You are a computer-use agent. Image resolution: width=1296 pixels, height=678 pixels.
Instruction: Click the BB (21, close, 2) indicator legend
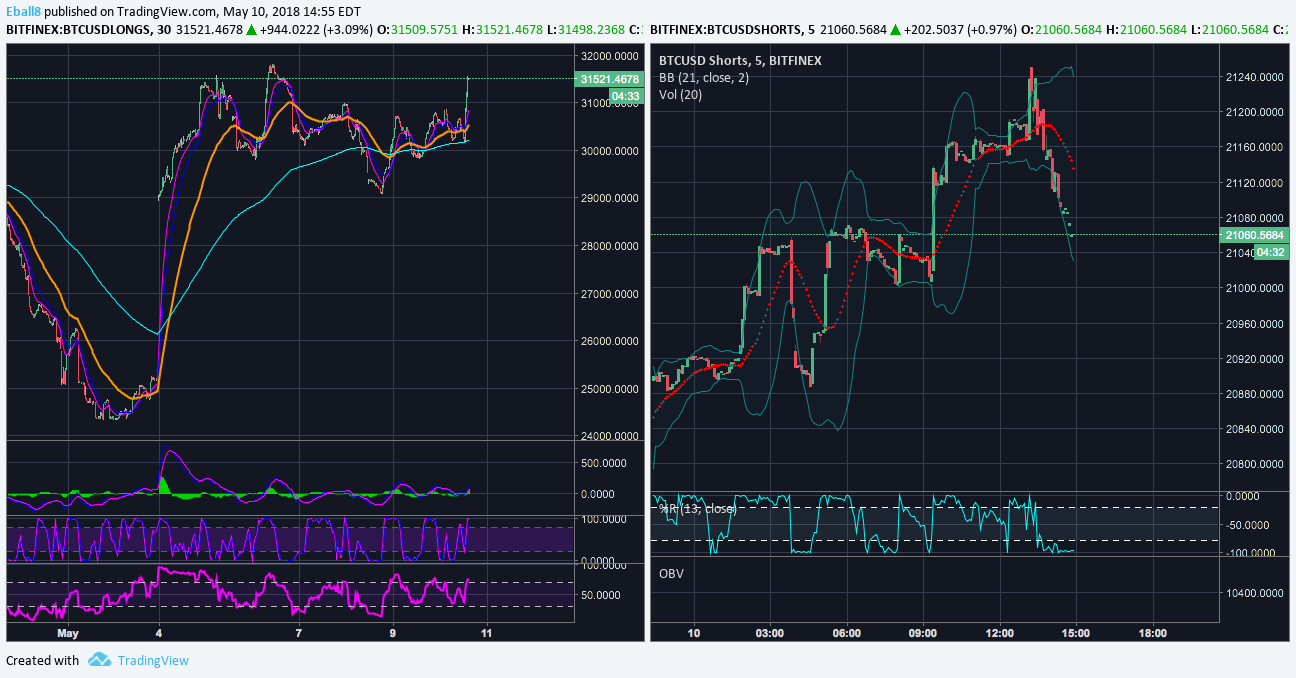point(704,78)
